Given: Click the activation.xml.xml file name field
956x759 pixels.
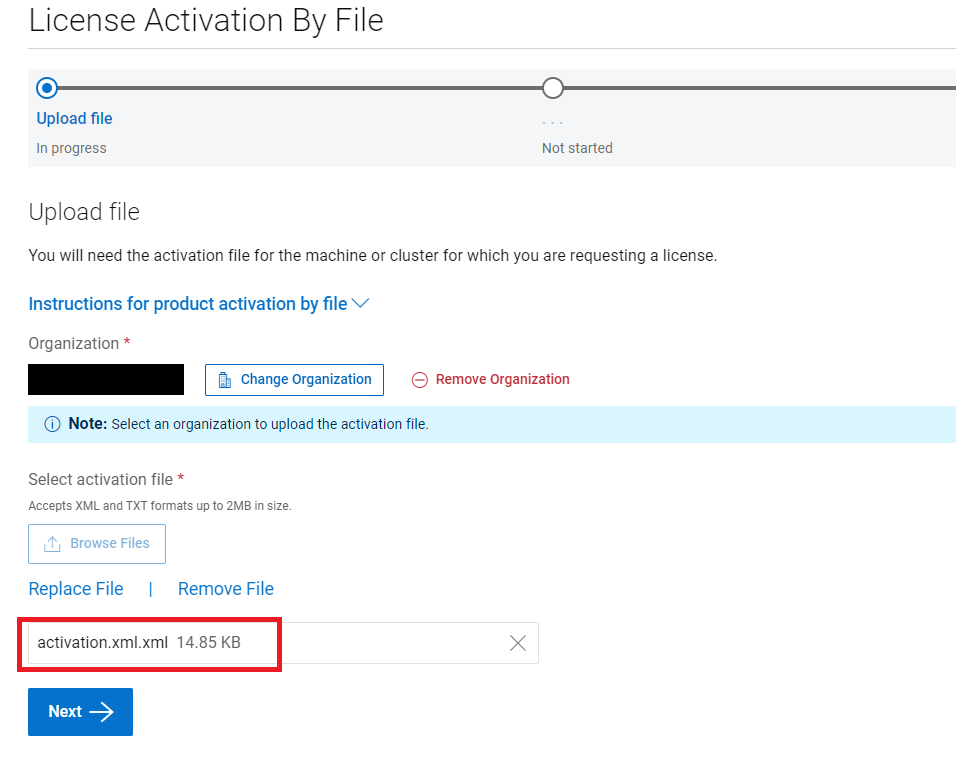Looking at the screenshot, I should [x=150, y=643].
